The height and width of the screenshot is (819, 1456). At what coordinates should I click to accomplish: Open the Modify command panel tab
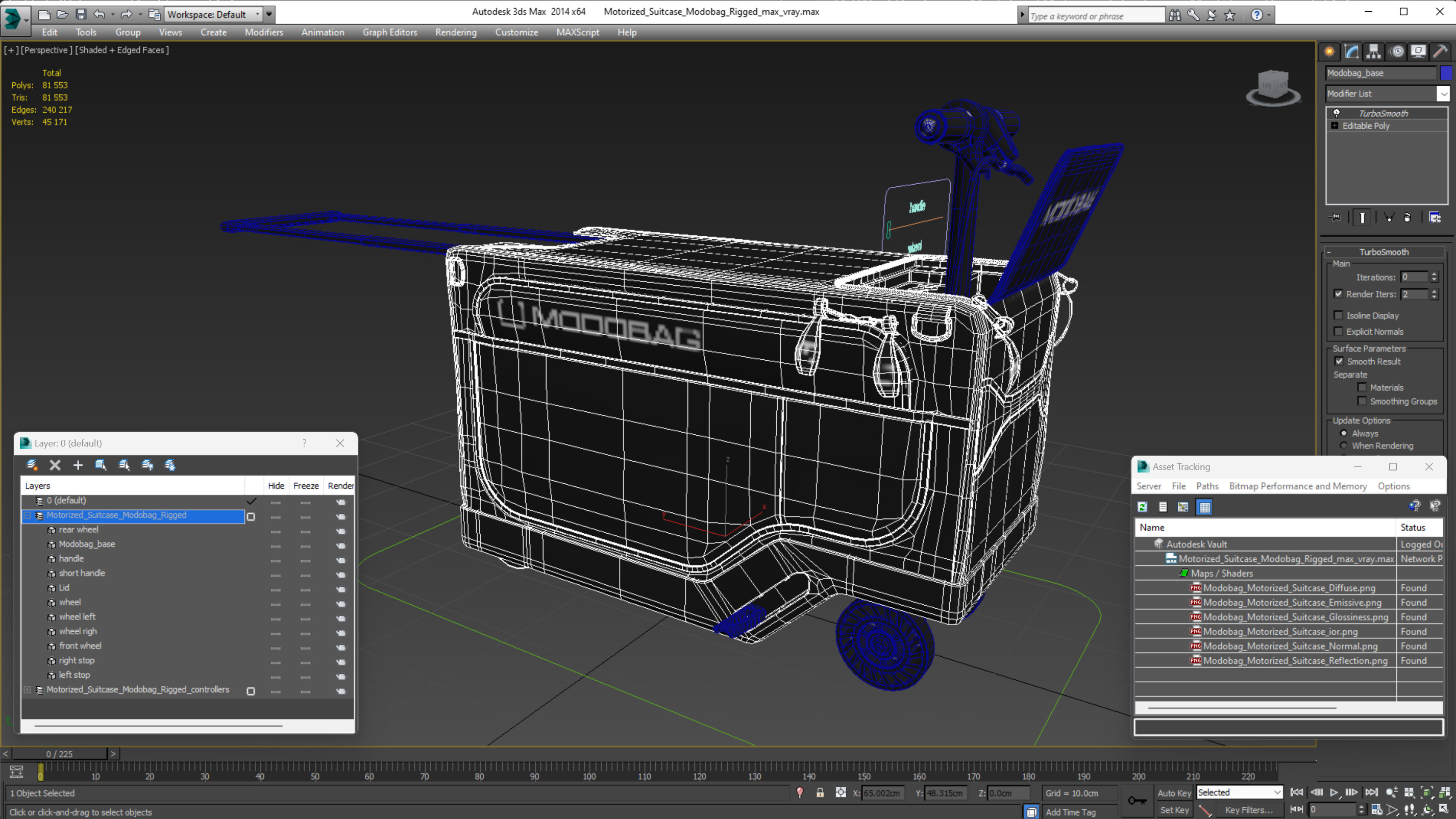[x=1351, y=52]
